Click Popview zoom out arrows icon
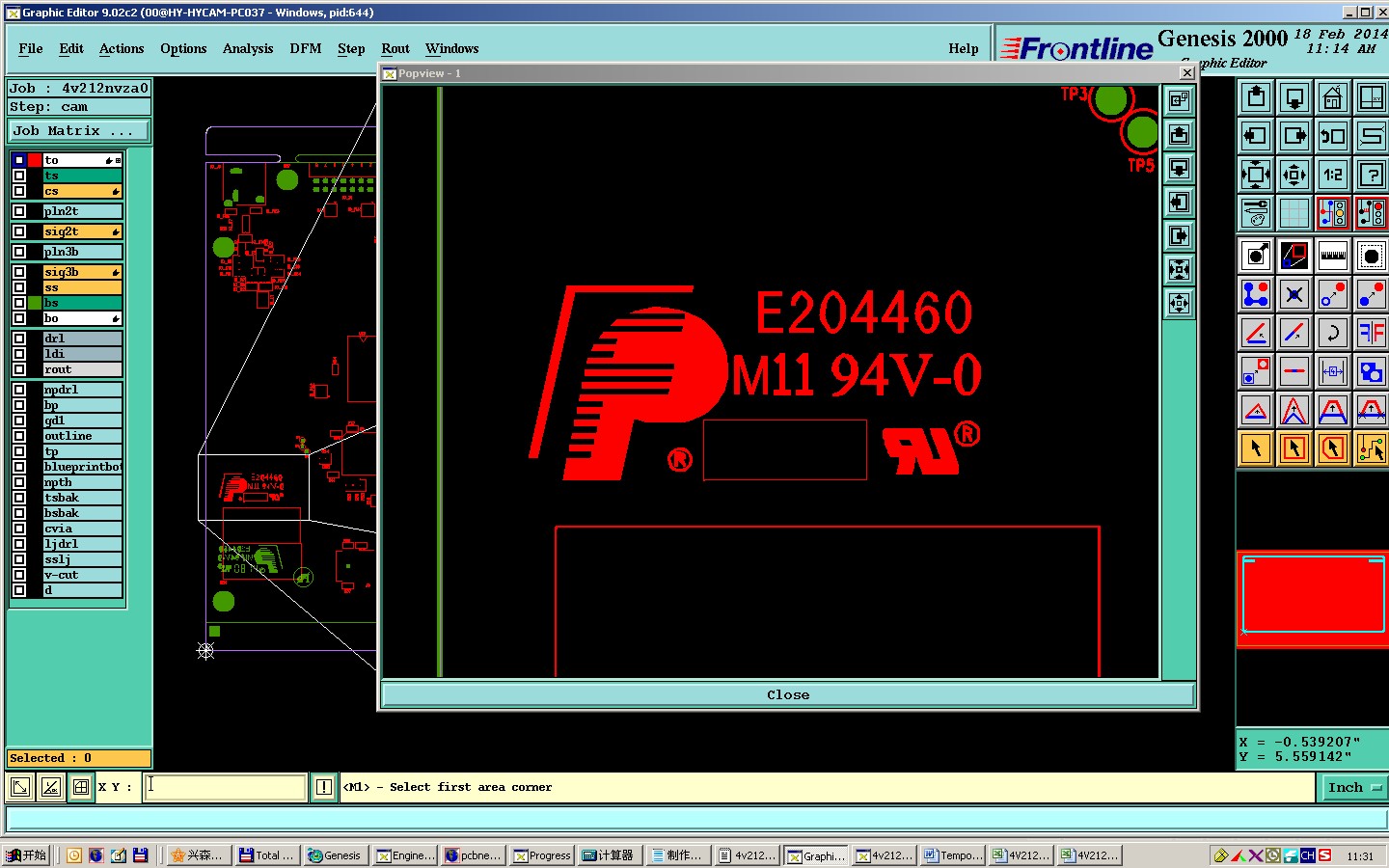The height and width of the screenshot is (868, 1389). pyautogui.click(x=1179, y=304)
